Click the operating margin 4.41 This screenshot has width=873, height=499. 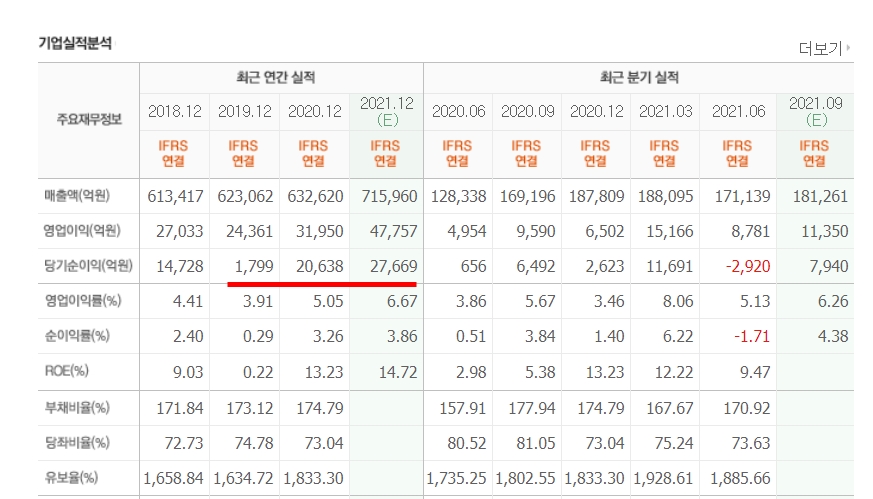click(x=188, y=302)
